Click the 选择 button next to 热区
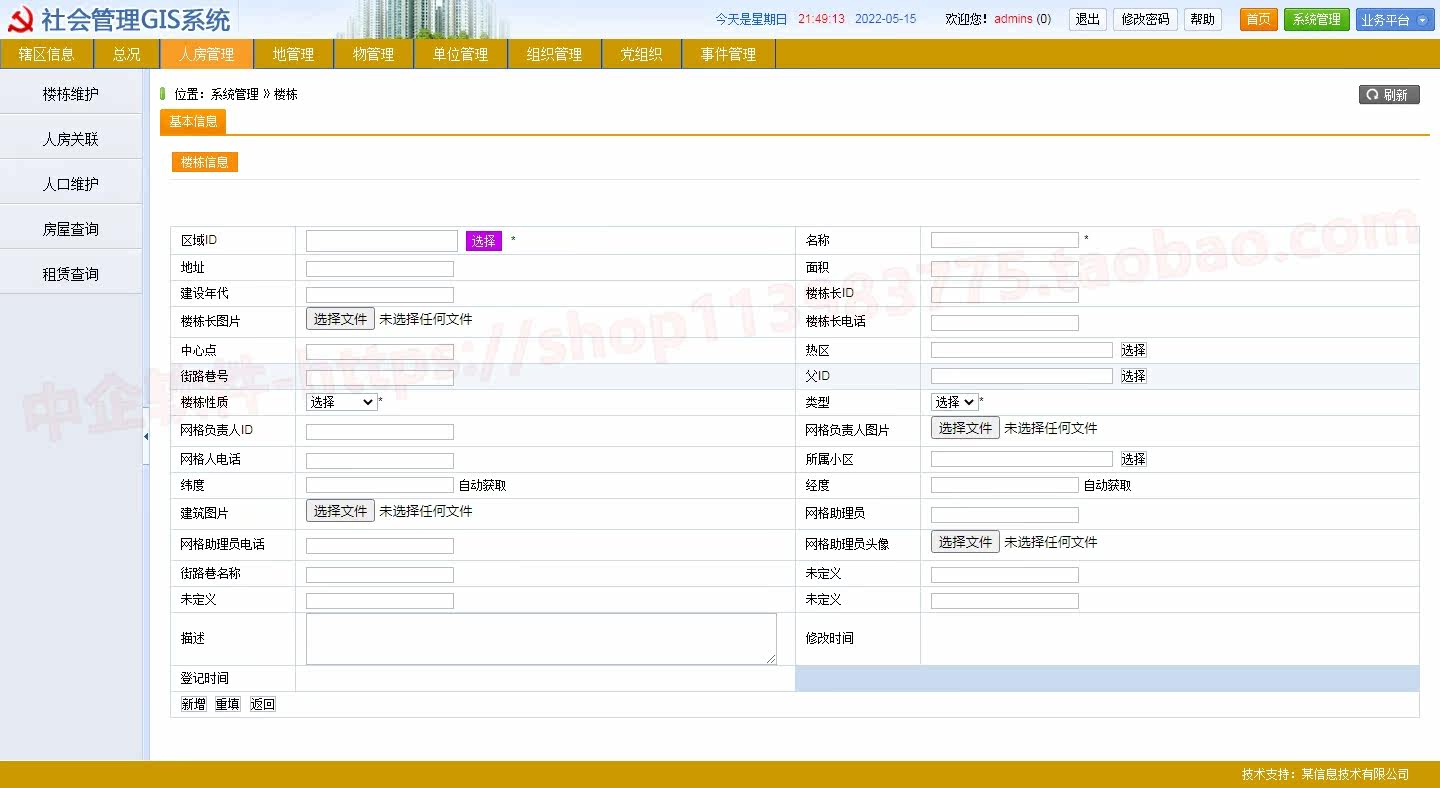The image size is (1440, 788). click(x=1133, y=350)
